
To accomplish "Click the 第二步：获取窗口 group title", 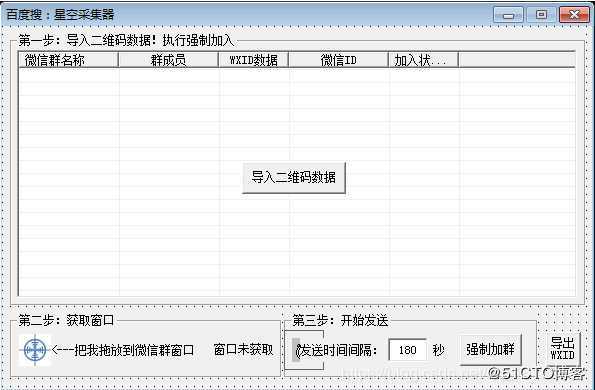I will [66, 320].
